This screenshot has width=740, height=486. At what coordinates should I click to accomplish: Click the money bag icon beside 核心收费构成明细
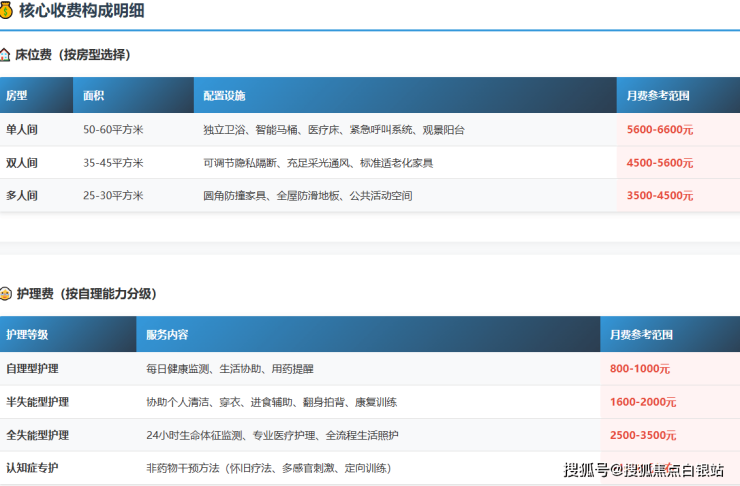(8, 12)
